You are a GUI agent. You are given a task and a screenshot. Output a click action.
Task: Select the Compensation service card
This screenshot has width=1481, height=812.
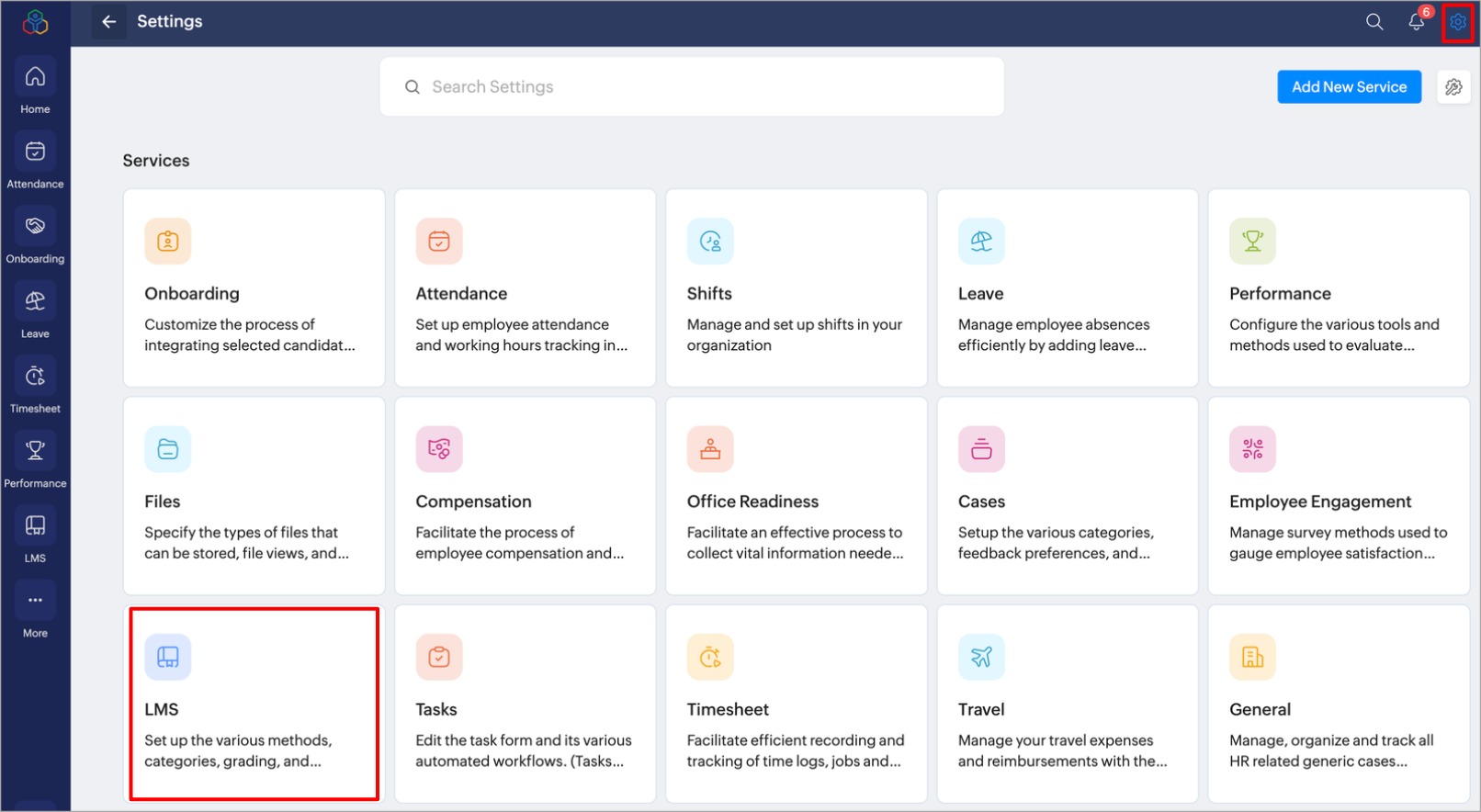click(525, 496)
